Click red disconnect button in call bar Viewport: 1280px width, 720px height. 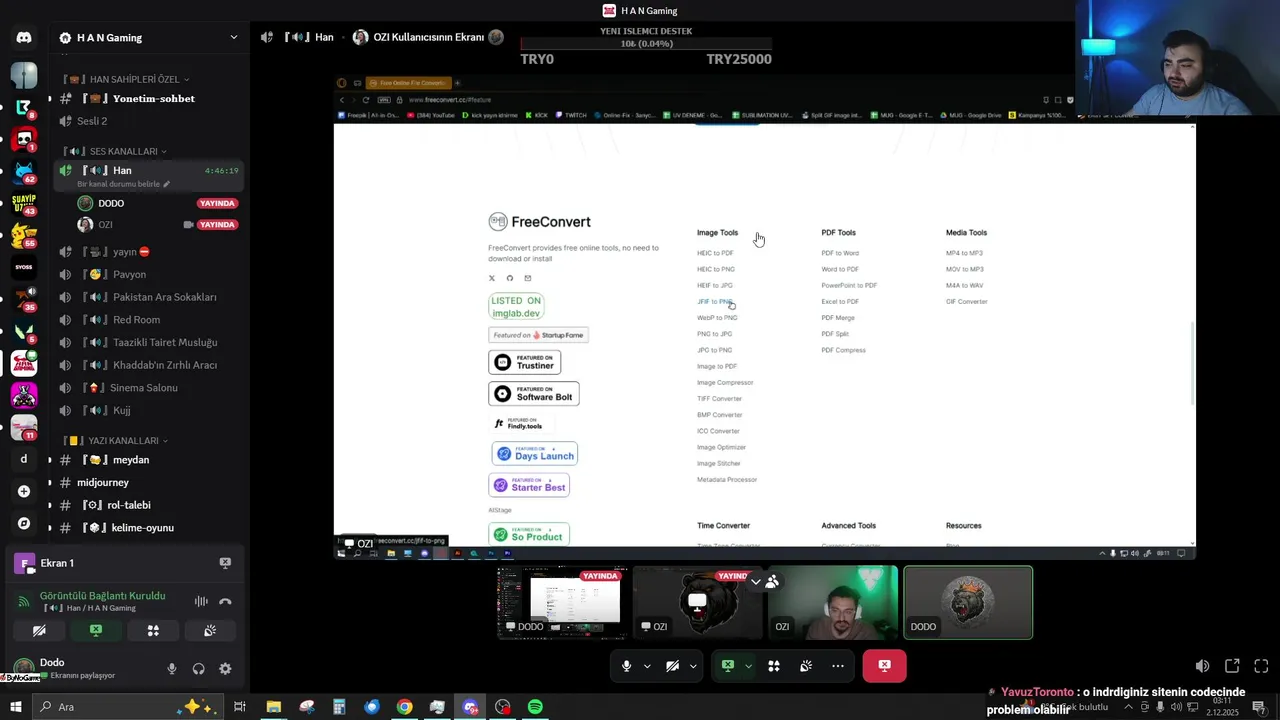[x=884, y=666]
